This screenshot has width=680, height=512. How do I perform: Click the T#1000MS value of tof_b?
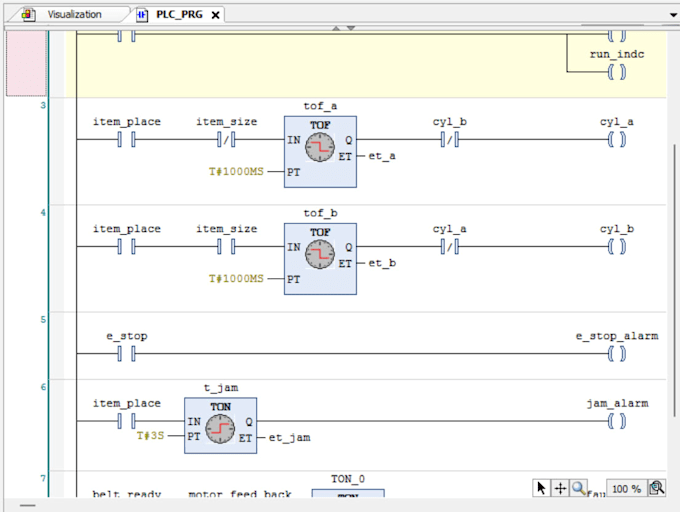tap(236, 279)
